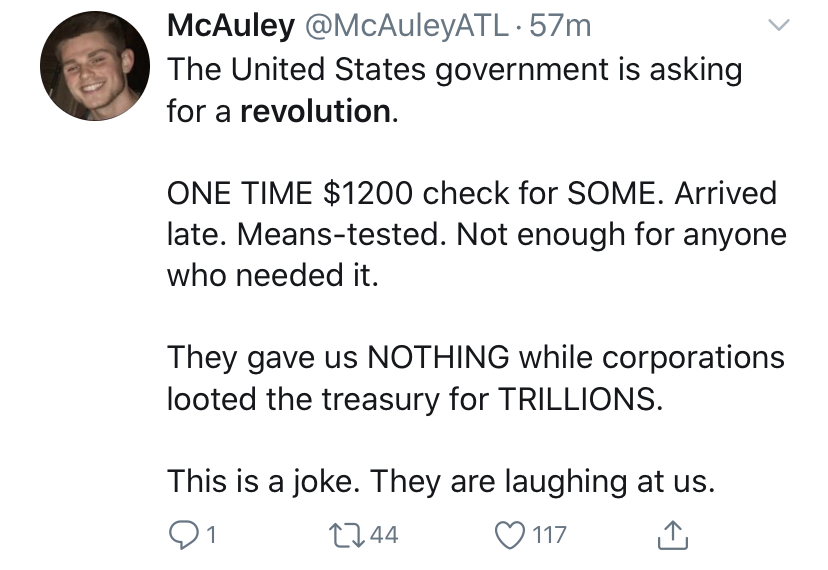The image size is (828, 570).
Task: Click the McAuley display name
Action: coord(231,25)
